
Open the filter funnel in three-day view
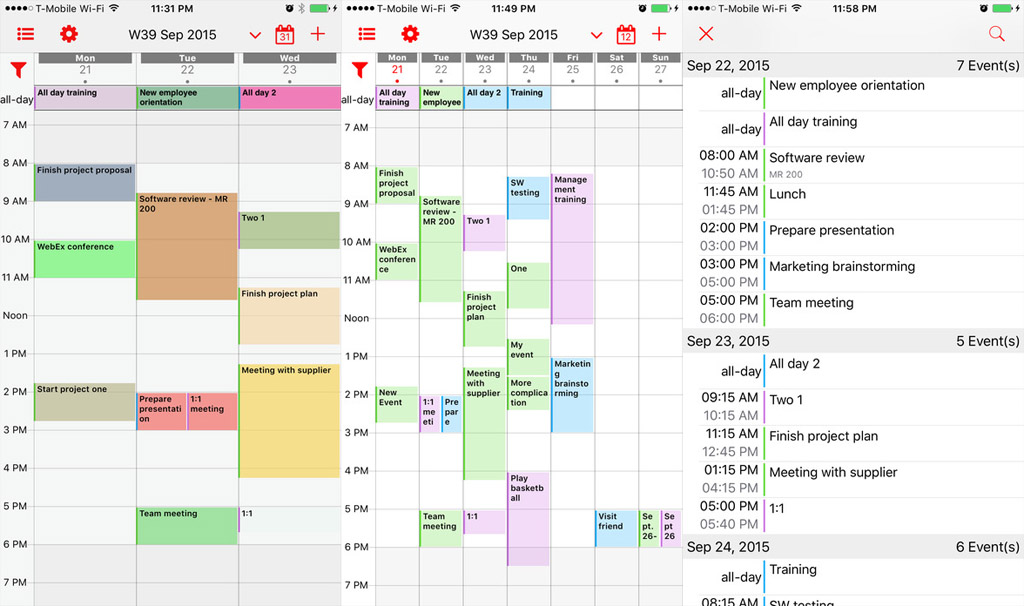tap(17, 70)
